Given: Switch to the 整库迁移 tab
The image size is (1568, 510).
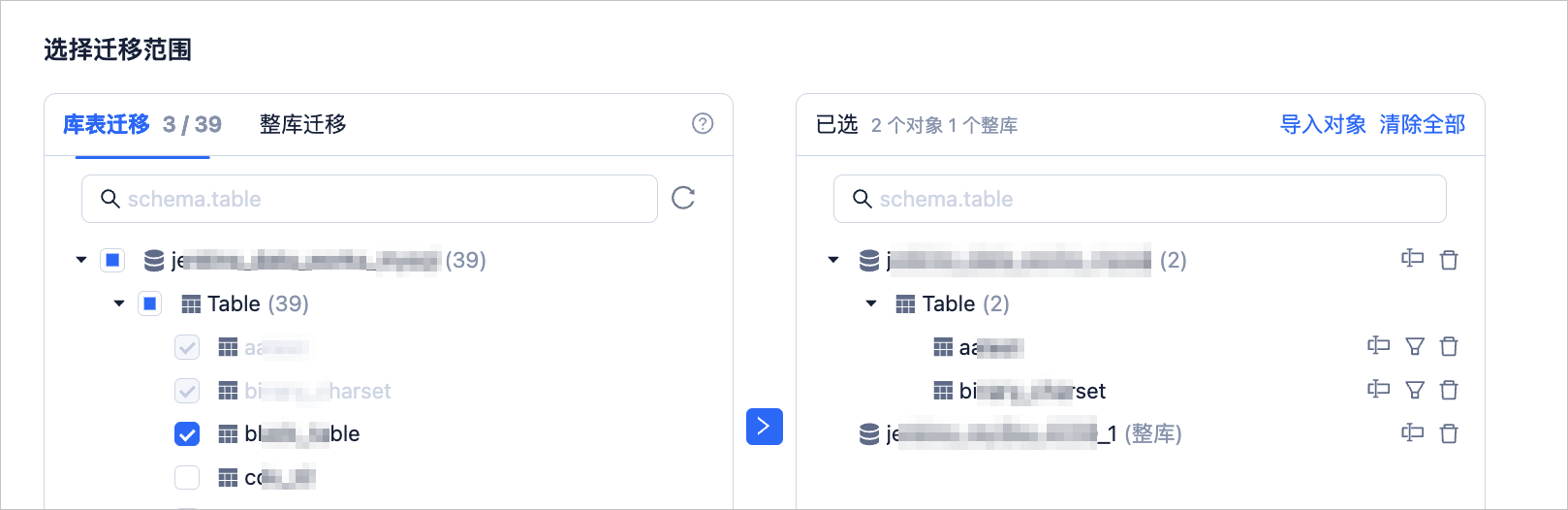Looking at the screenshot, I should tap(303, 124).
